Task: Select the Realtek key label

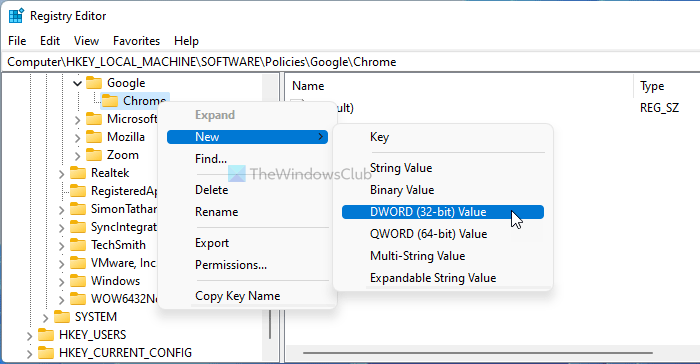Action: coord(110,173)
